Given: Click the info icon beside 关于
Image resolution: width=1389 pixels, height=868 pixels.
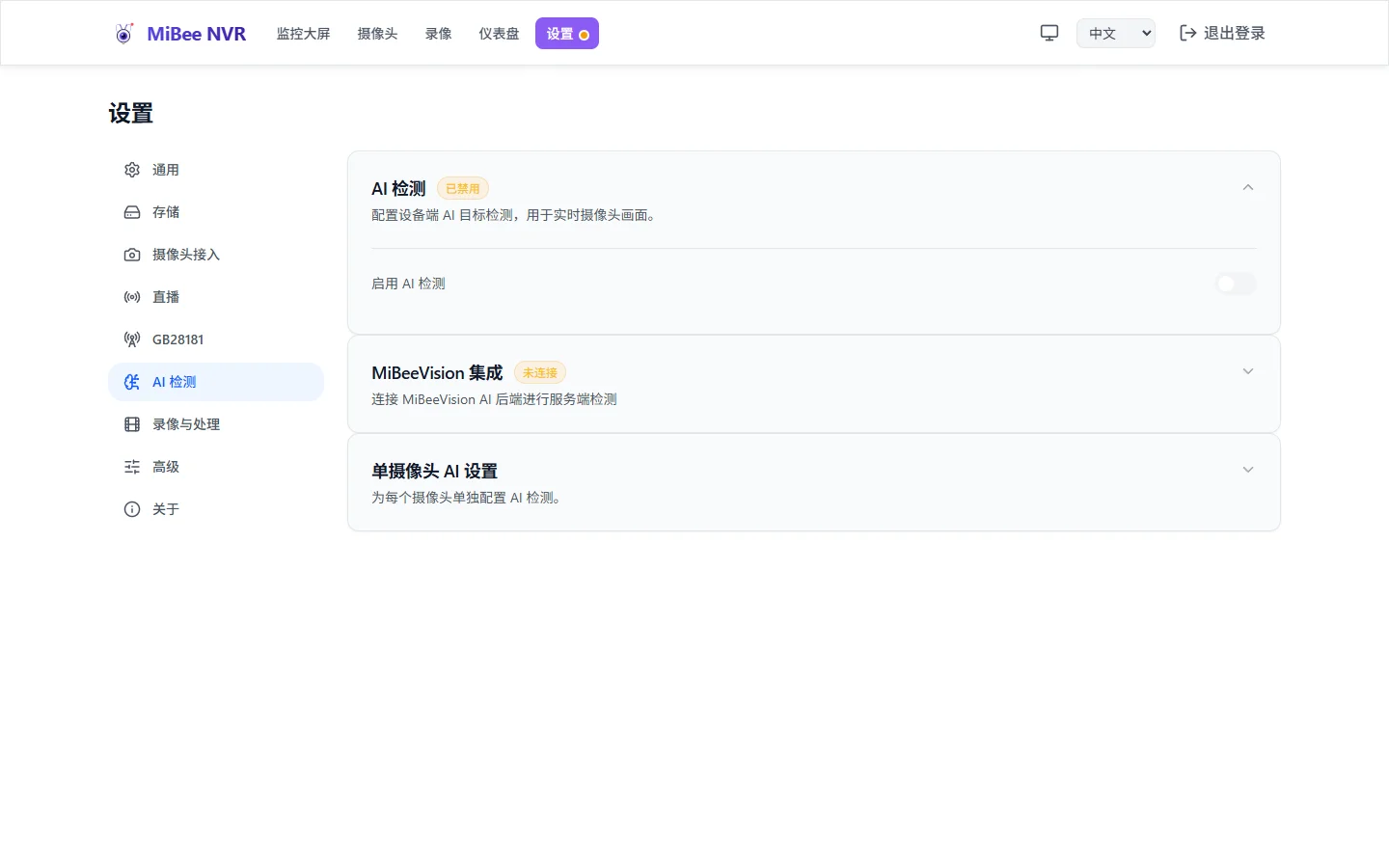Looking at the screenshot, I should 132,509.
